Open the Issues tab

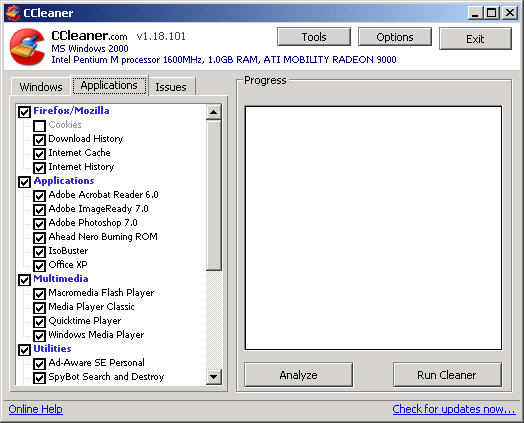point(171,87)
